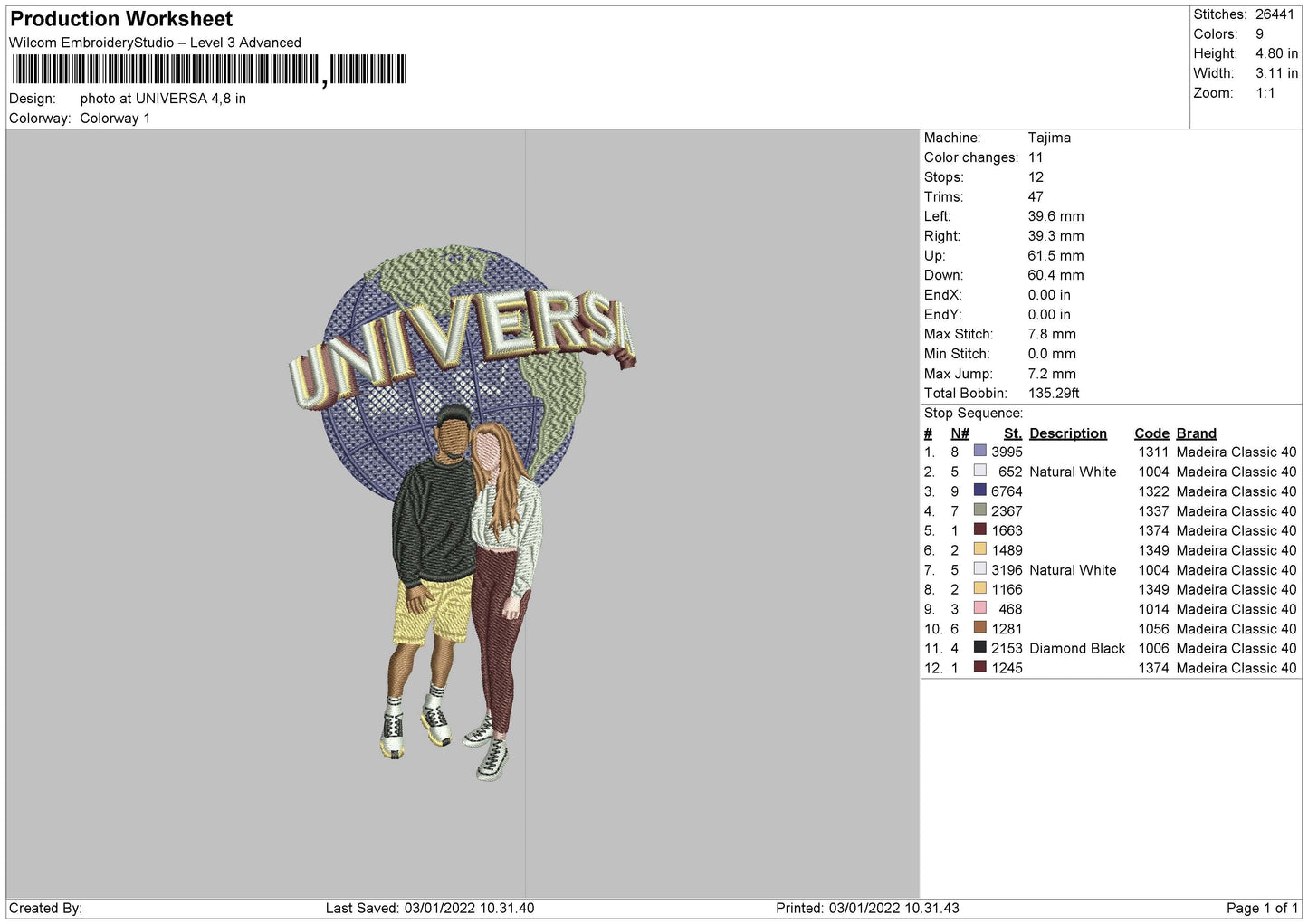Click the Stops value '12'

click(x=1036, y=177)
